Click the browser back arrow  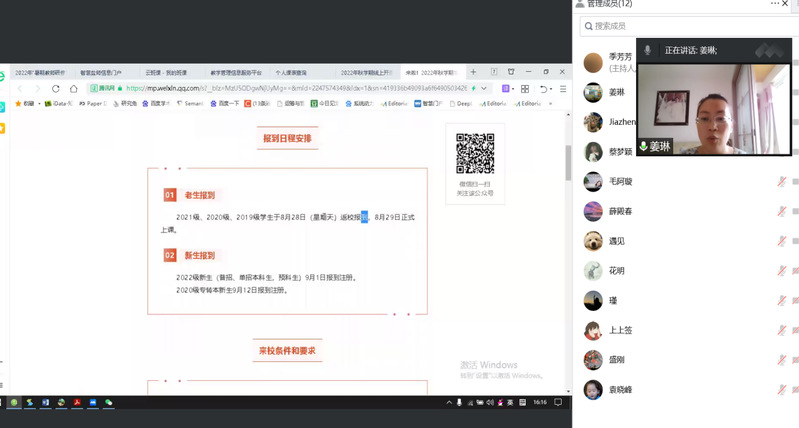click(20, 88)
